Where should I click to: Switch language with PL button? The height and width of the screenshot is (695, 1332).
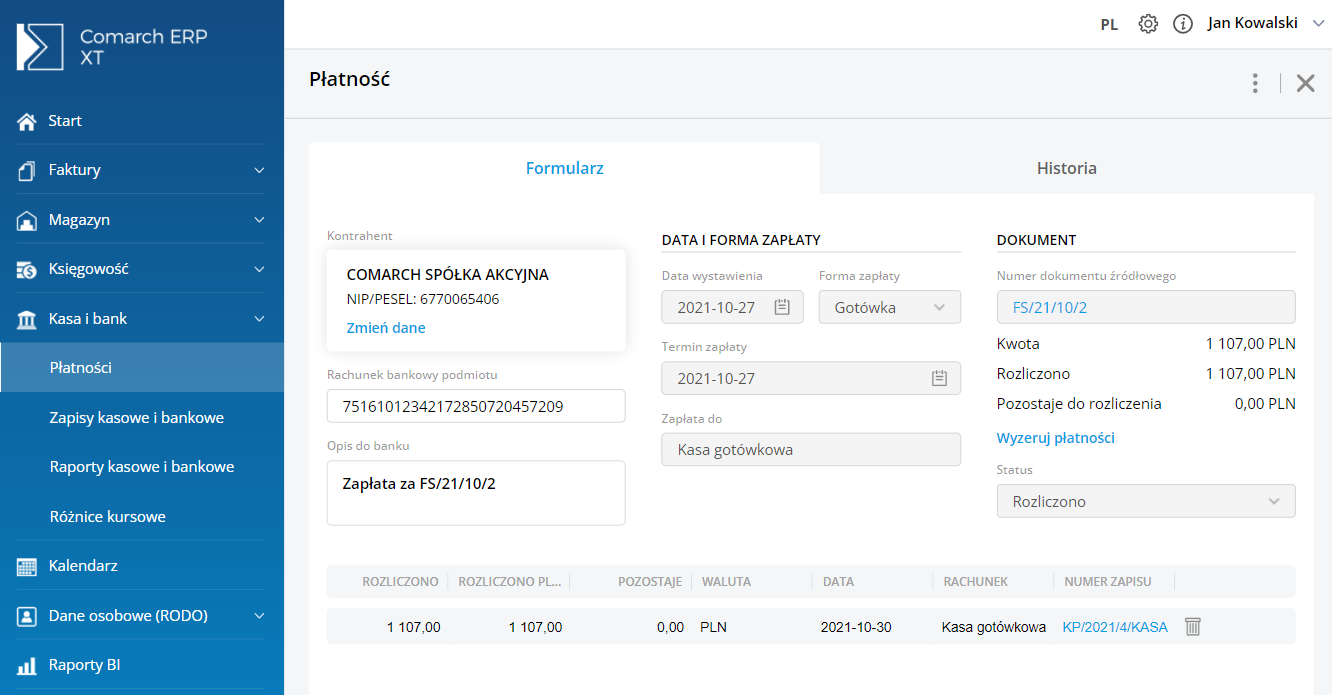pos(1109,25)
